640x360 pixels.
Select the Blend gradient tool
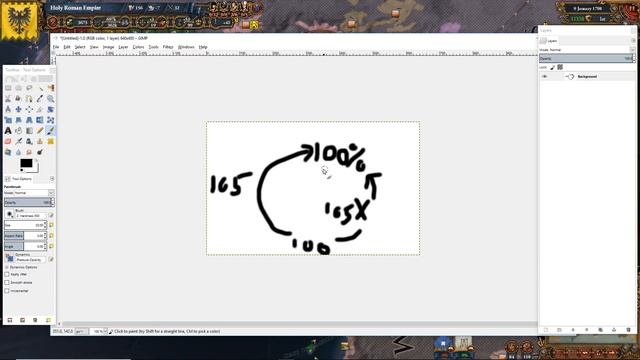coord(29,131)
